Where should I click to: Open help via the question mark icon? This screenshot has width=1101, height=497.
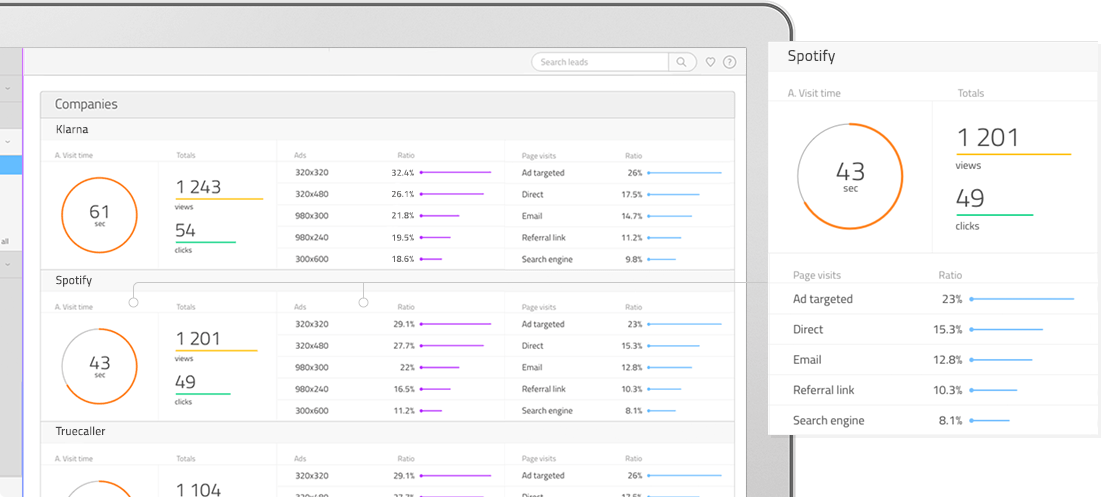(730, 62)
